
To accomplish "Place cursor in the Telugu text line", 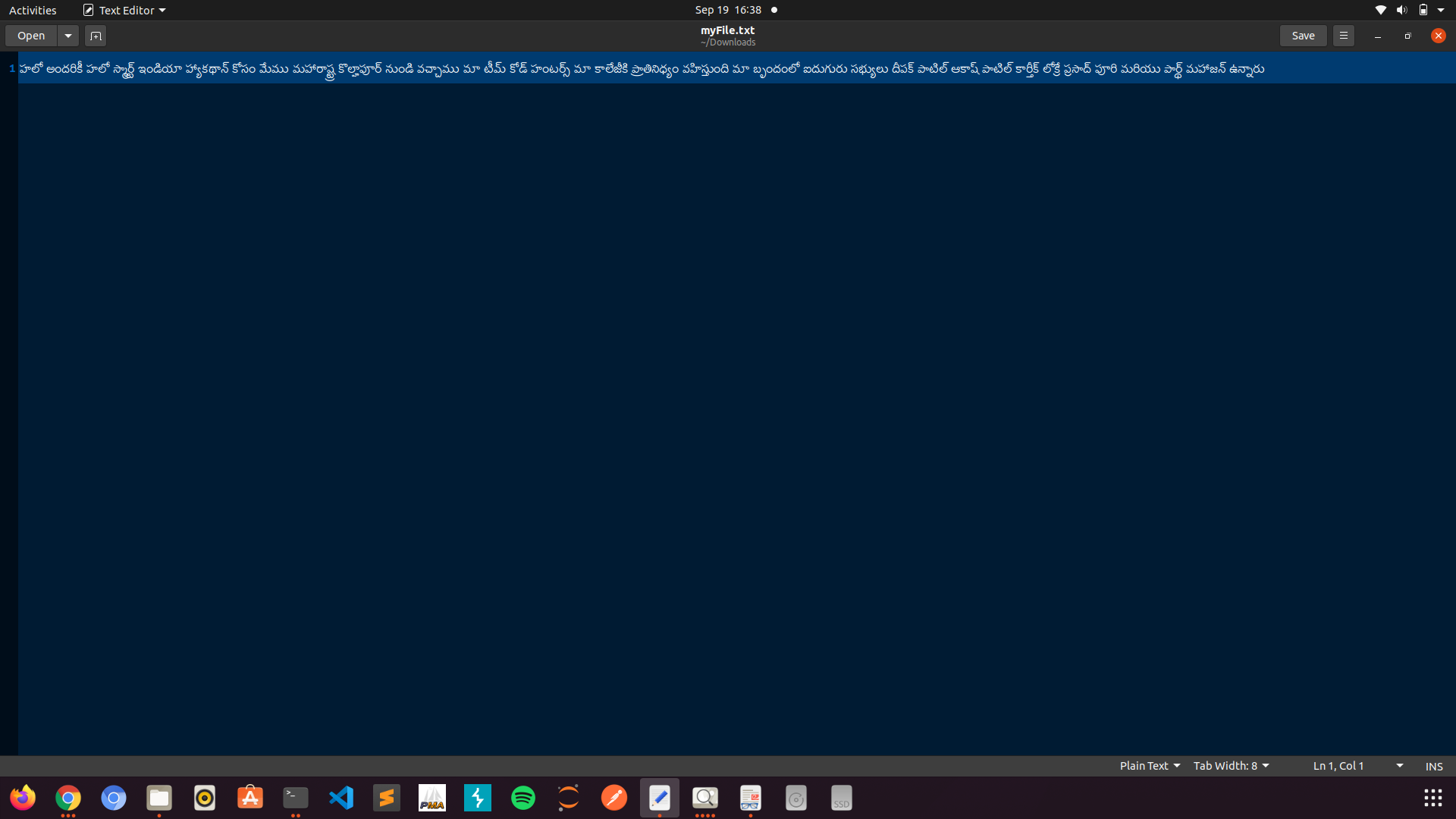I will click(x=642, y=69).
